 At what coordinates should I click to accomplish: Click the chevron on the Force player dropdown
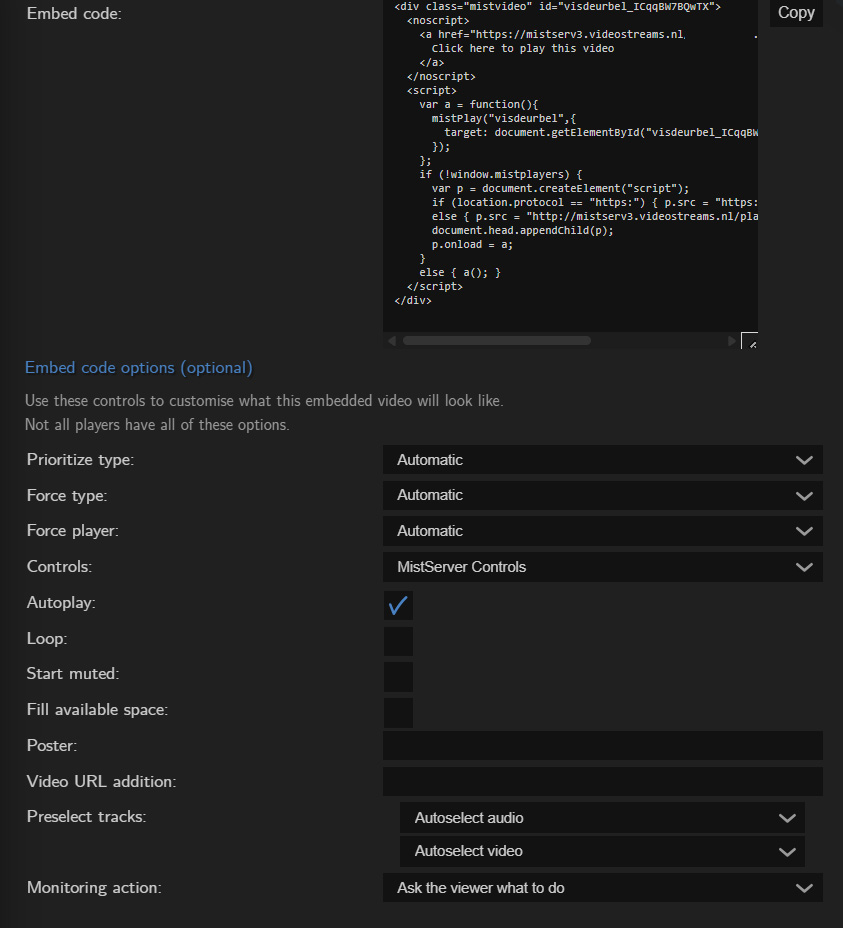coord(804,531)
